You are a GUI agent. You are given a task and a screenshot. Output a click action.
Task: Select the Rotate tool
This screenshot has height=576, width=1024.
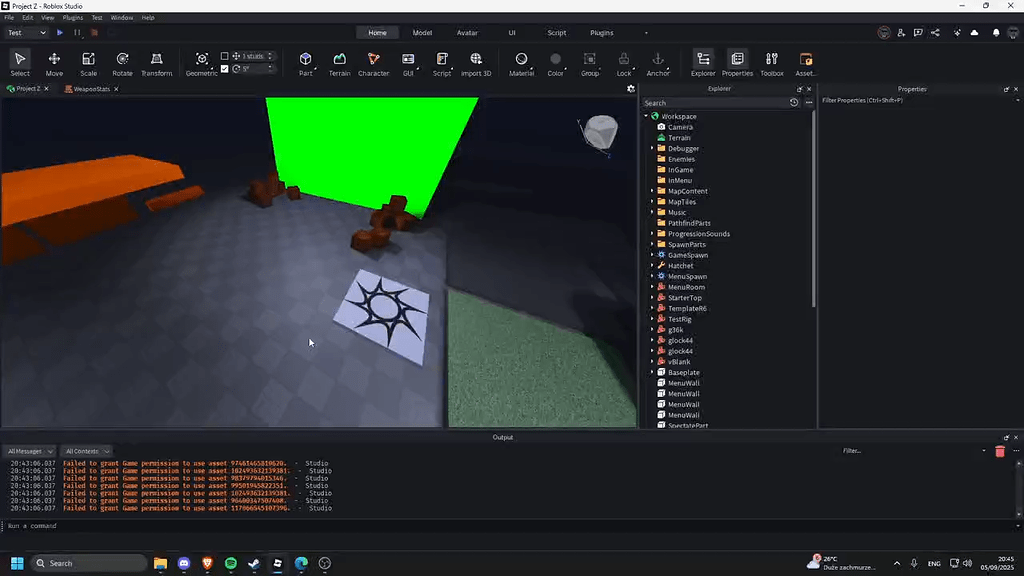(x=121, y=62)
